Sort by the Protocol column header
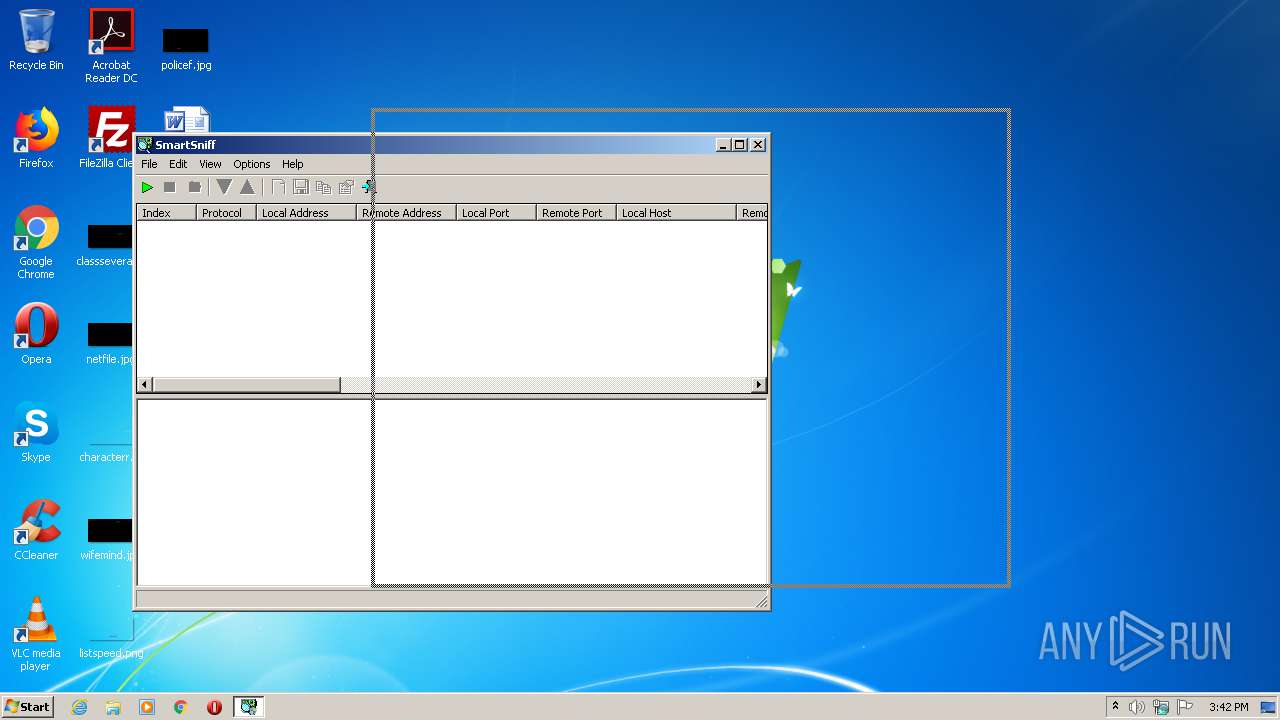This screenshot has width=1280, height=720. [226, 213]
